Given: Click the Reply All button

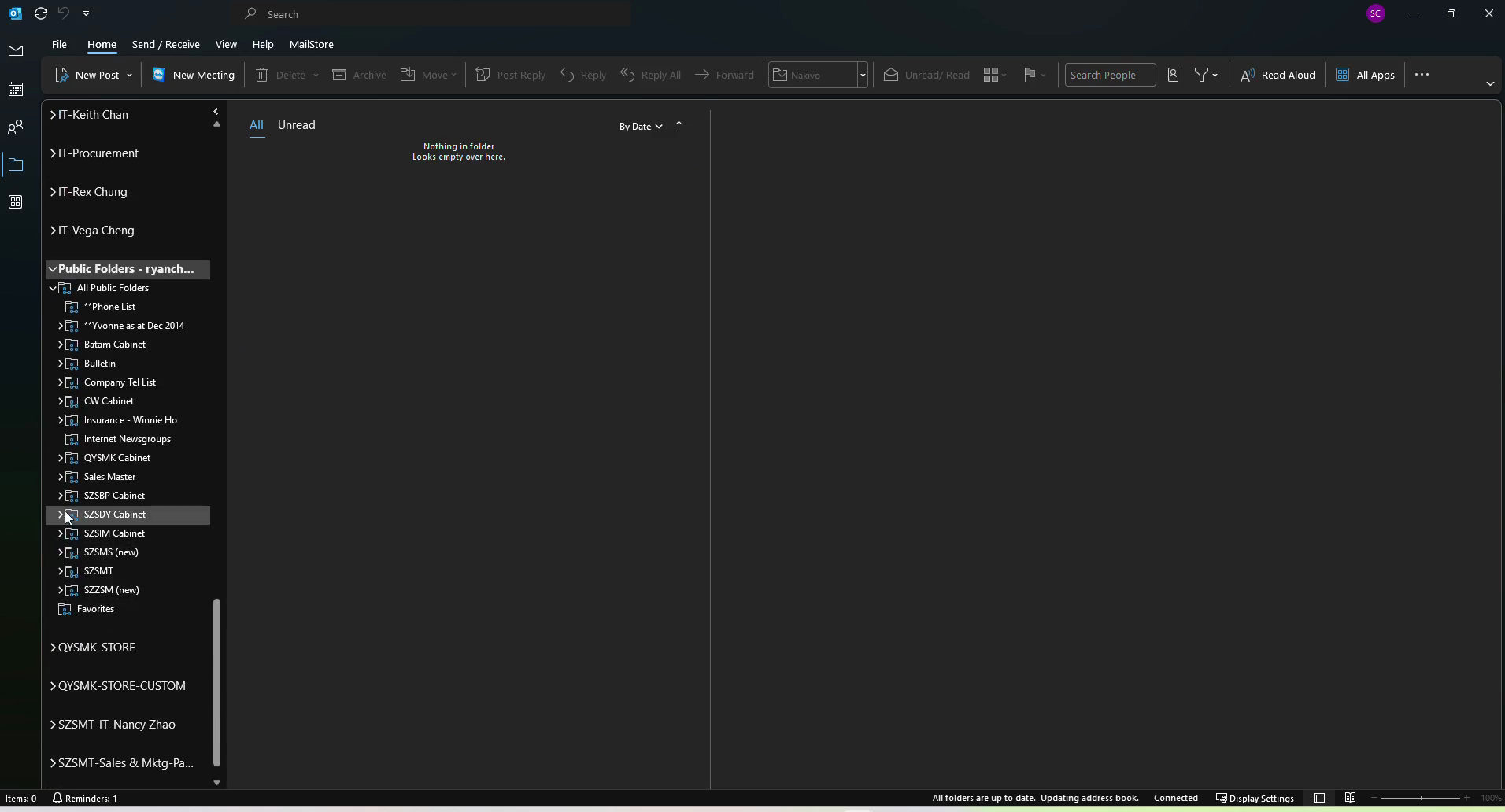Looking at the screenshot, I should [x=651, y=75].
